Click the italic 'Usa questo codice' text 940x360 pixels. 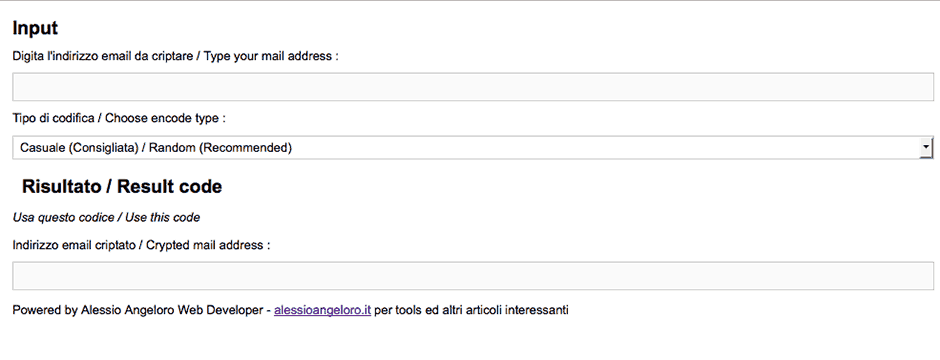[x=64, y=217]
